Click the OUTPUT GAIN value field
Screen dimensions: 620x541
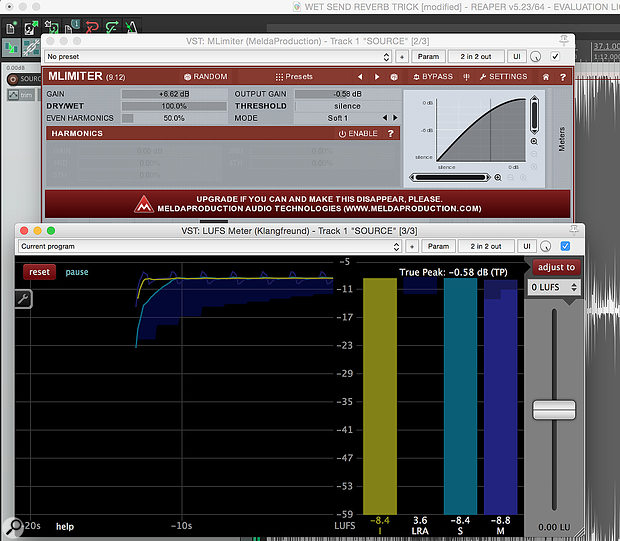point(347,94)
